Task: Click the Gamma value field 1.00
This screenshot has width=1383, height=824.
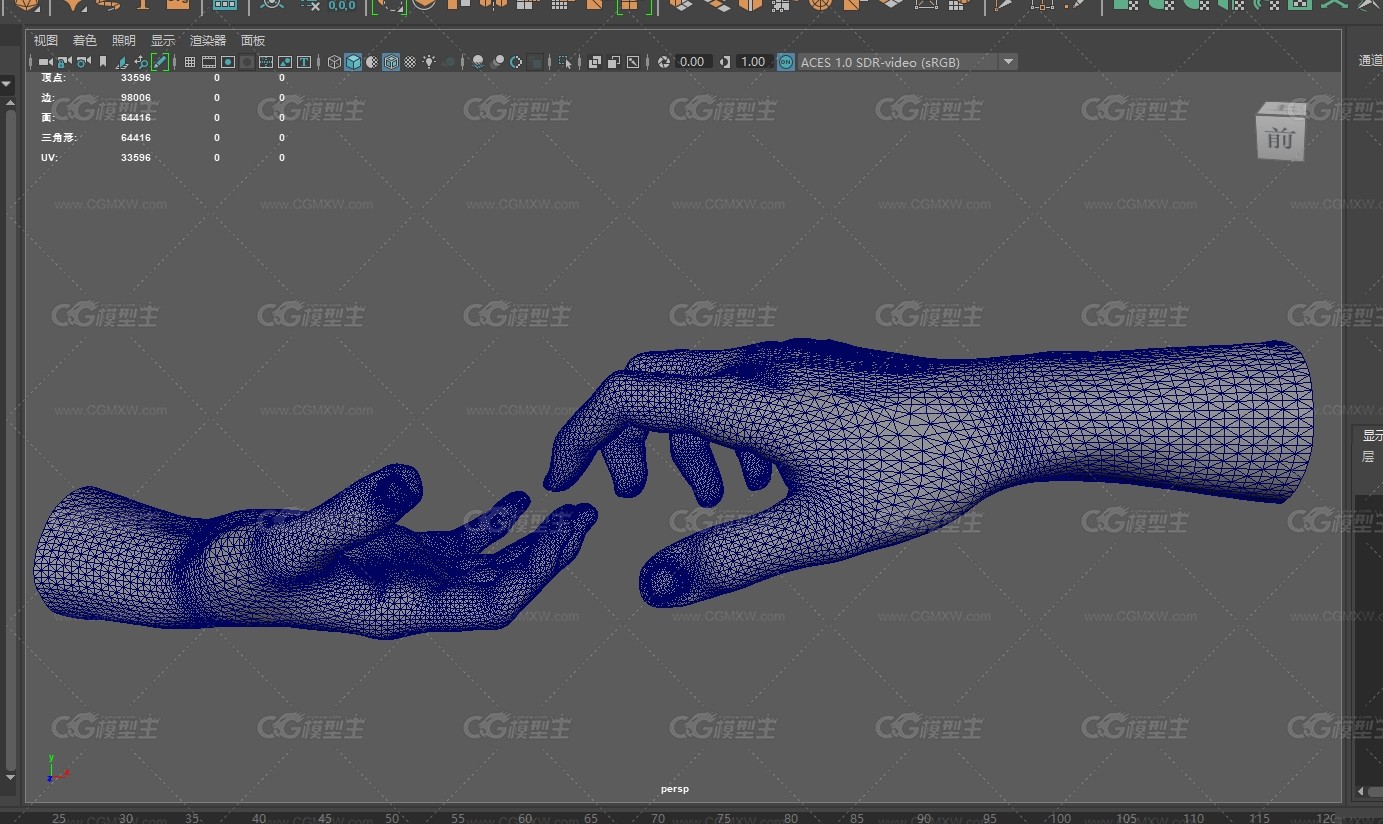Action: 753,62
